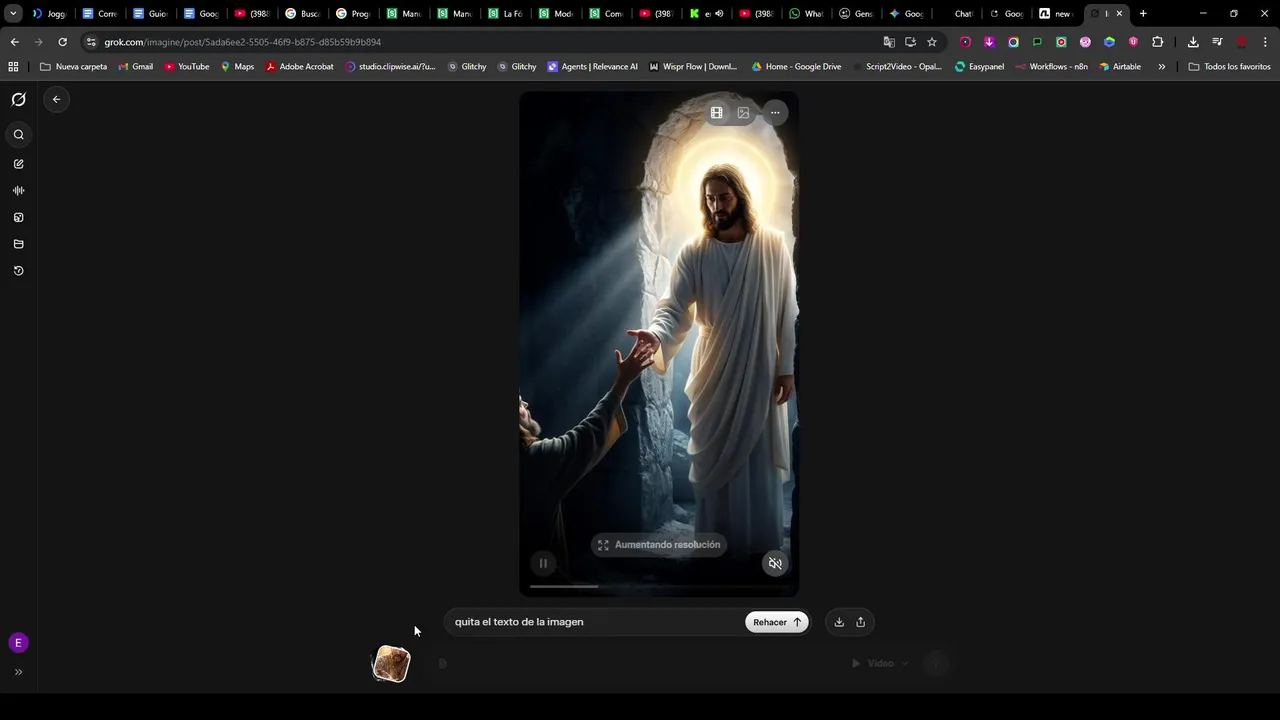Click the video progress bar
This screenshot has width=1280, height=720.
tap(658, 587)
